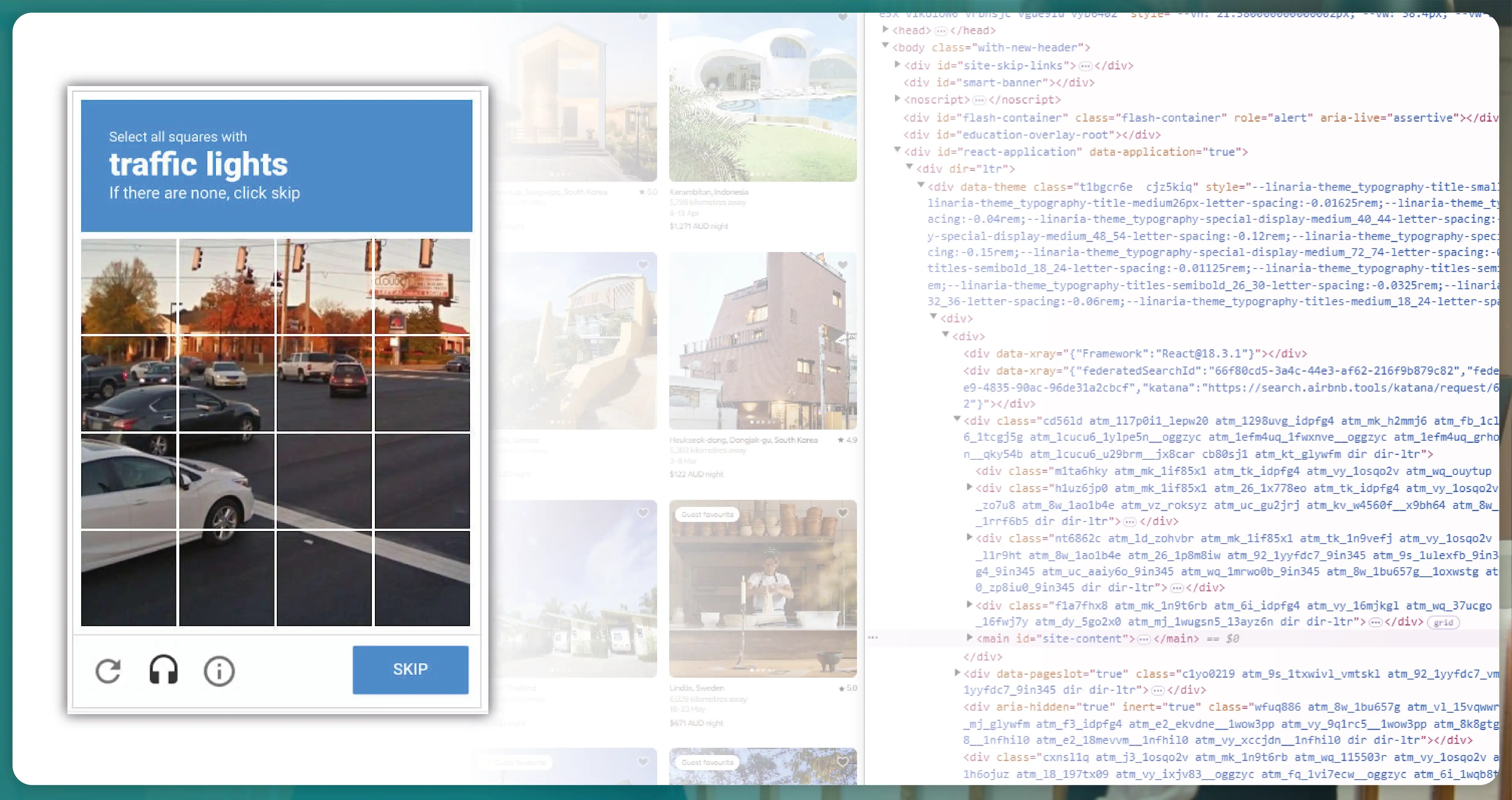This screenshot has height=800, width=1512.
Task: Expand the main site-content element
Action: click(969, 637)
